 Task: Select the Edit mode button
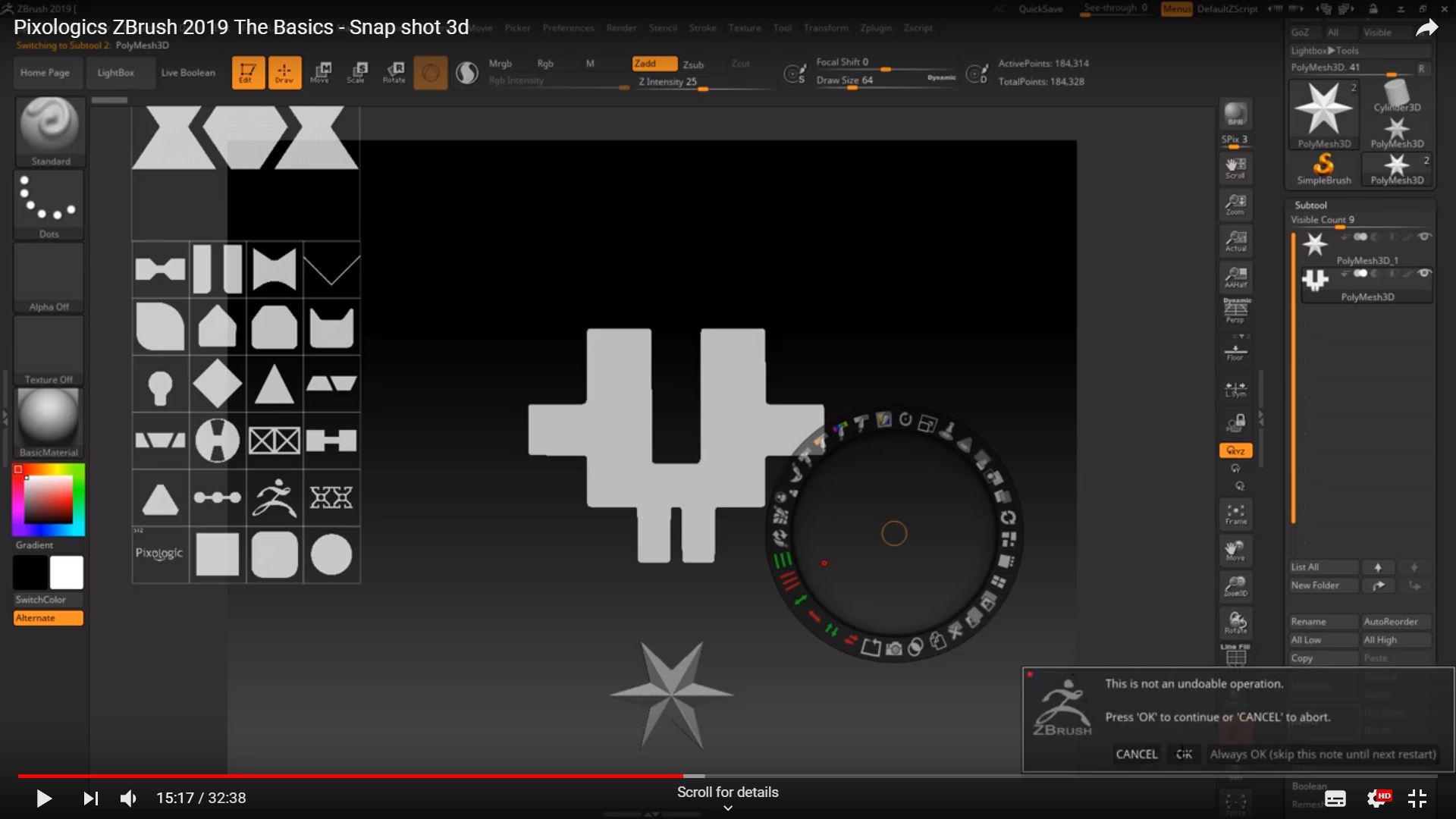[248, 73]
